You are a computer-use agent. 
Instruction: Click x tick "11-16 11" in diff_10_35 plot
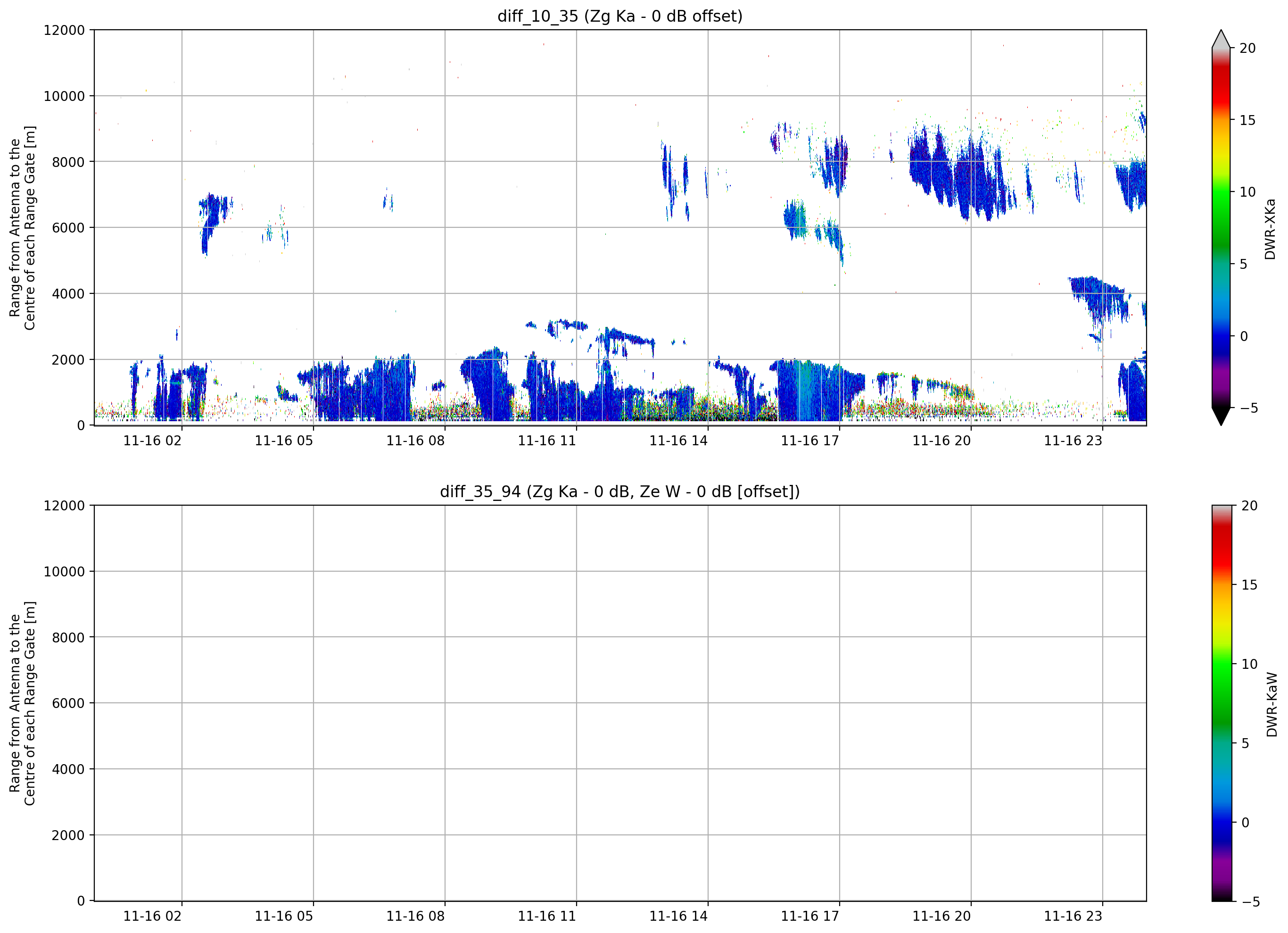(x=547, y=441)
